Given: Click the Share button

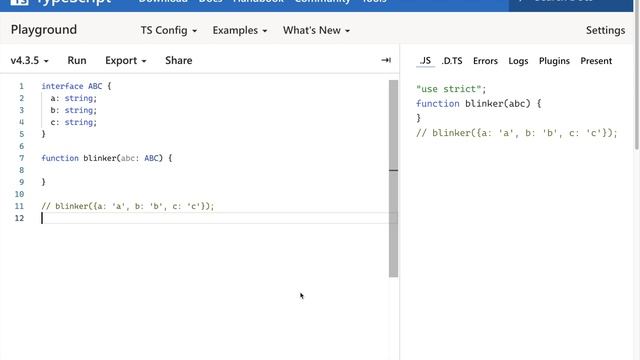Looking at the screenshot, I should tap(178, 60).
